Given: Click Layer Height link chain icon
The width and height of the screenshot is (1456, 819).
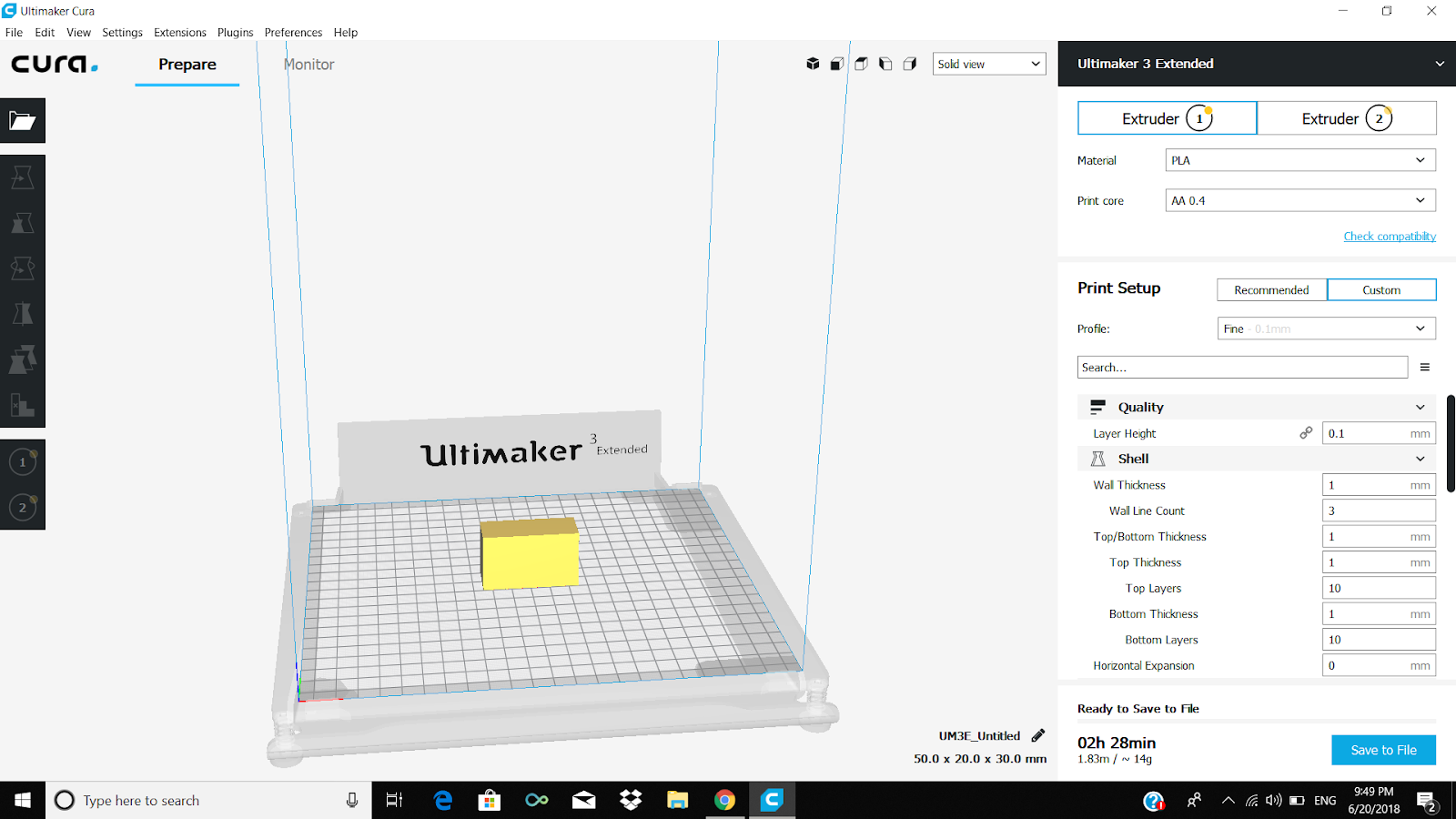Looking at the screenshot, I should [x=1306, y=433].
